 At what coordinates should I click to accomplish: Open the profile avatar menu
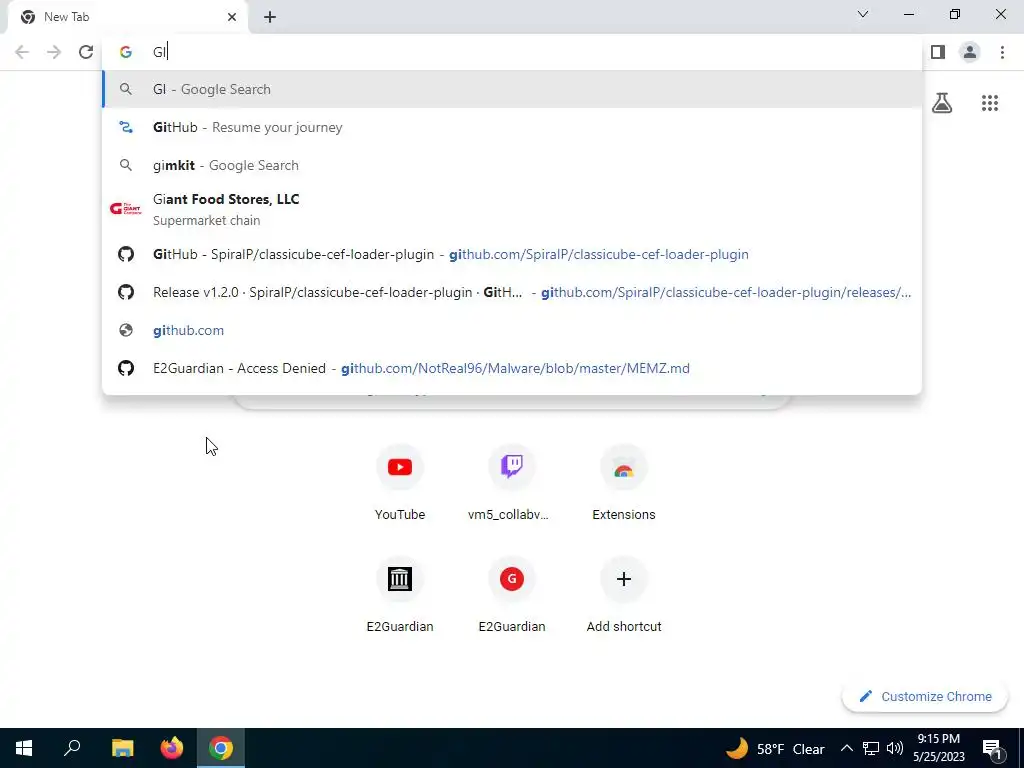pyautogui.click(x=970, y=52)
